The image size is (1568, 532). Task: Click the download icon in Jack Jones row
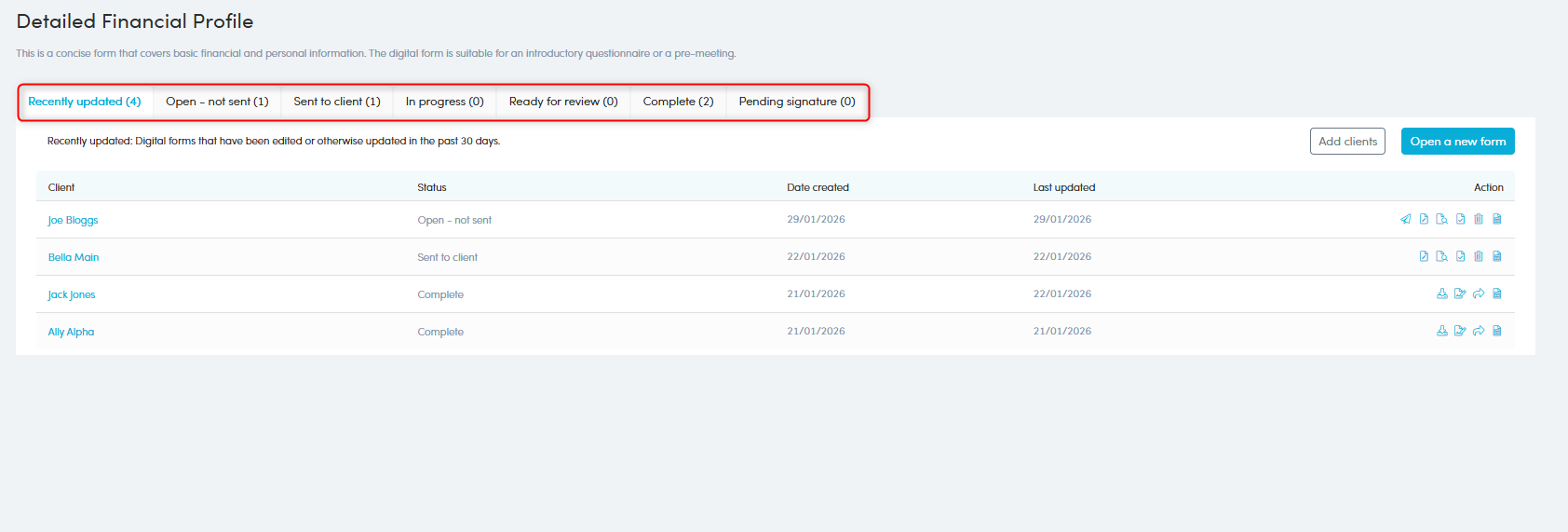pyautogui.click(x=1442, y=293)
